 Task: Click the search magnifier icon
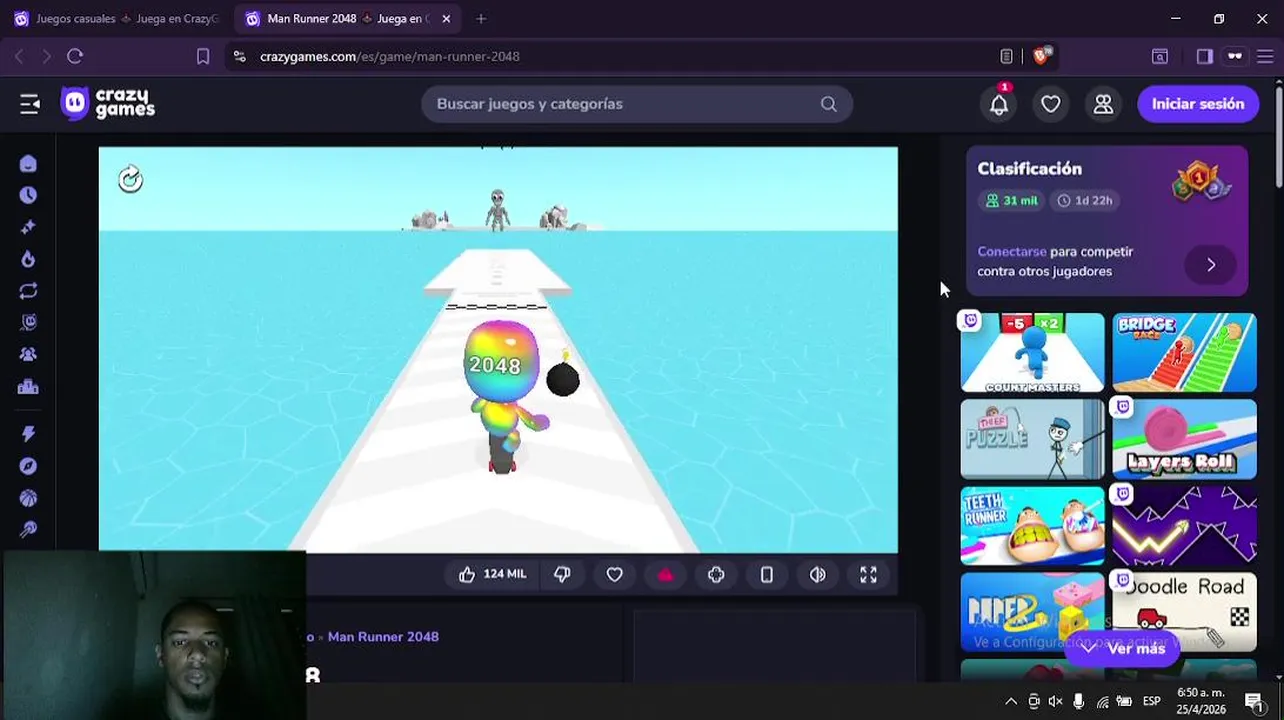(828, 104)
